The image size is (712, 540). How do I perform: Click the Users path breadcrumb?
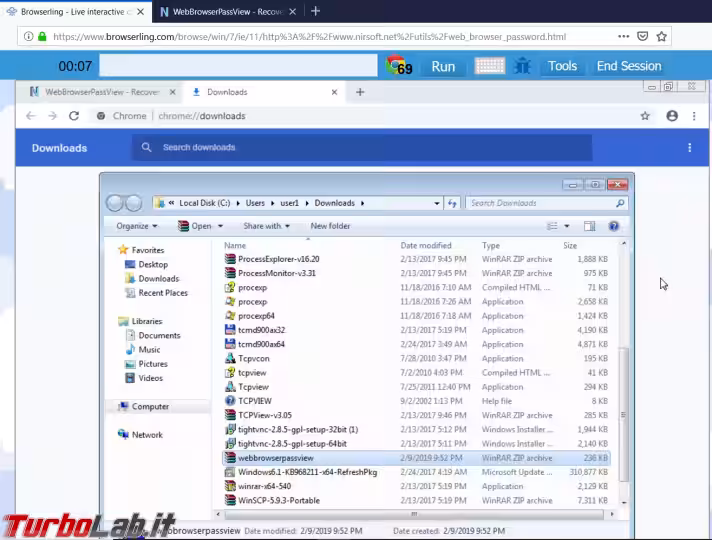click(x=255, y=203)
